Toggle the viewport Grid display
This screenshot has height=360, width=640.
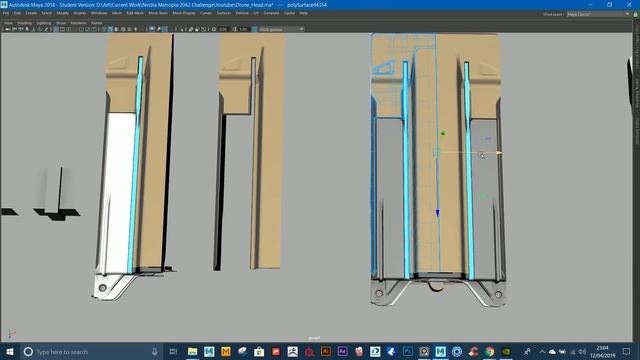[x=56, y=29]
